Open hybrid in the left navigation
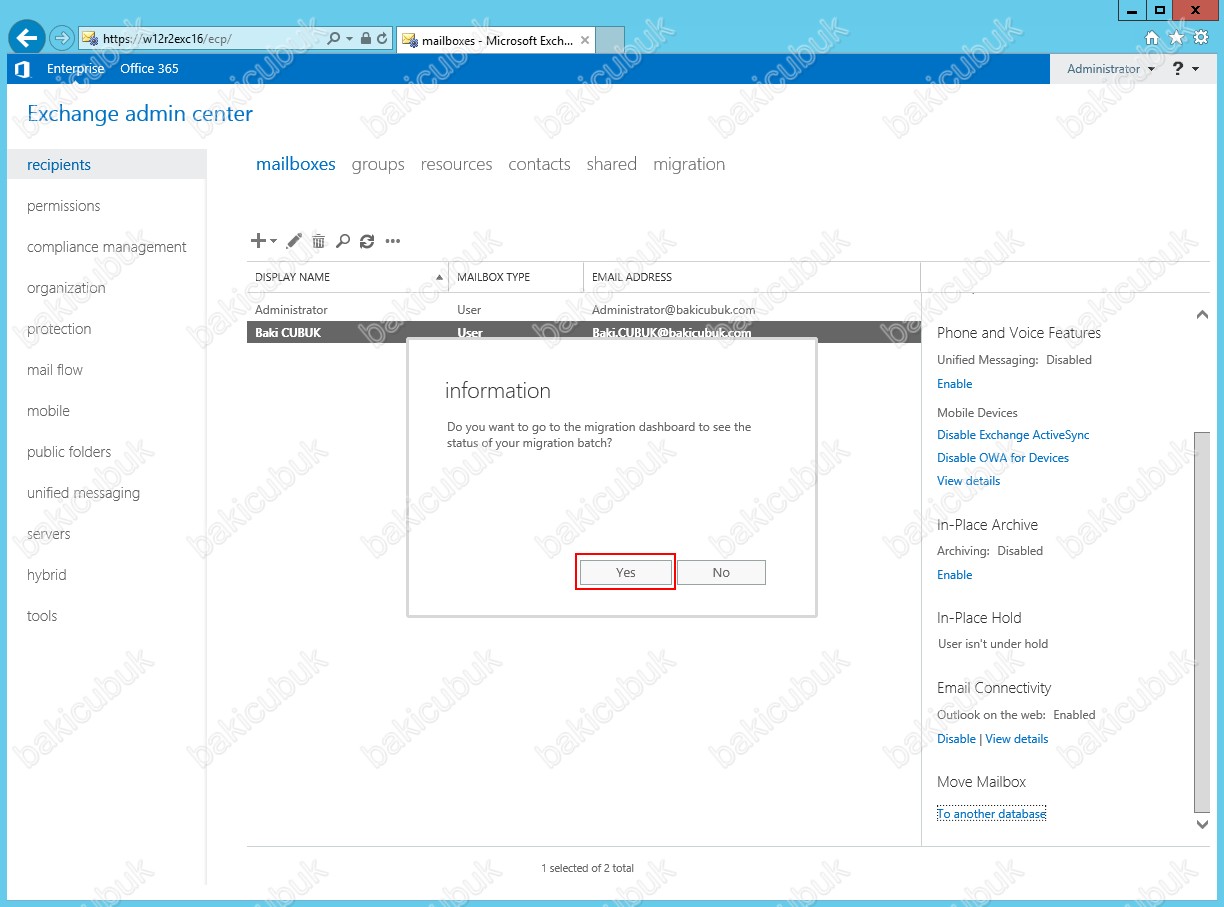This screenshot has width=1224, height=907. tap(47, 575)
